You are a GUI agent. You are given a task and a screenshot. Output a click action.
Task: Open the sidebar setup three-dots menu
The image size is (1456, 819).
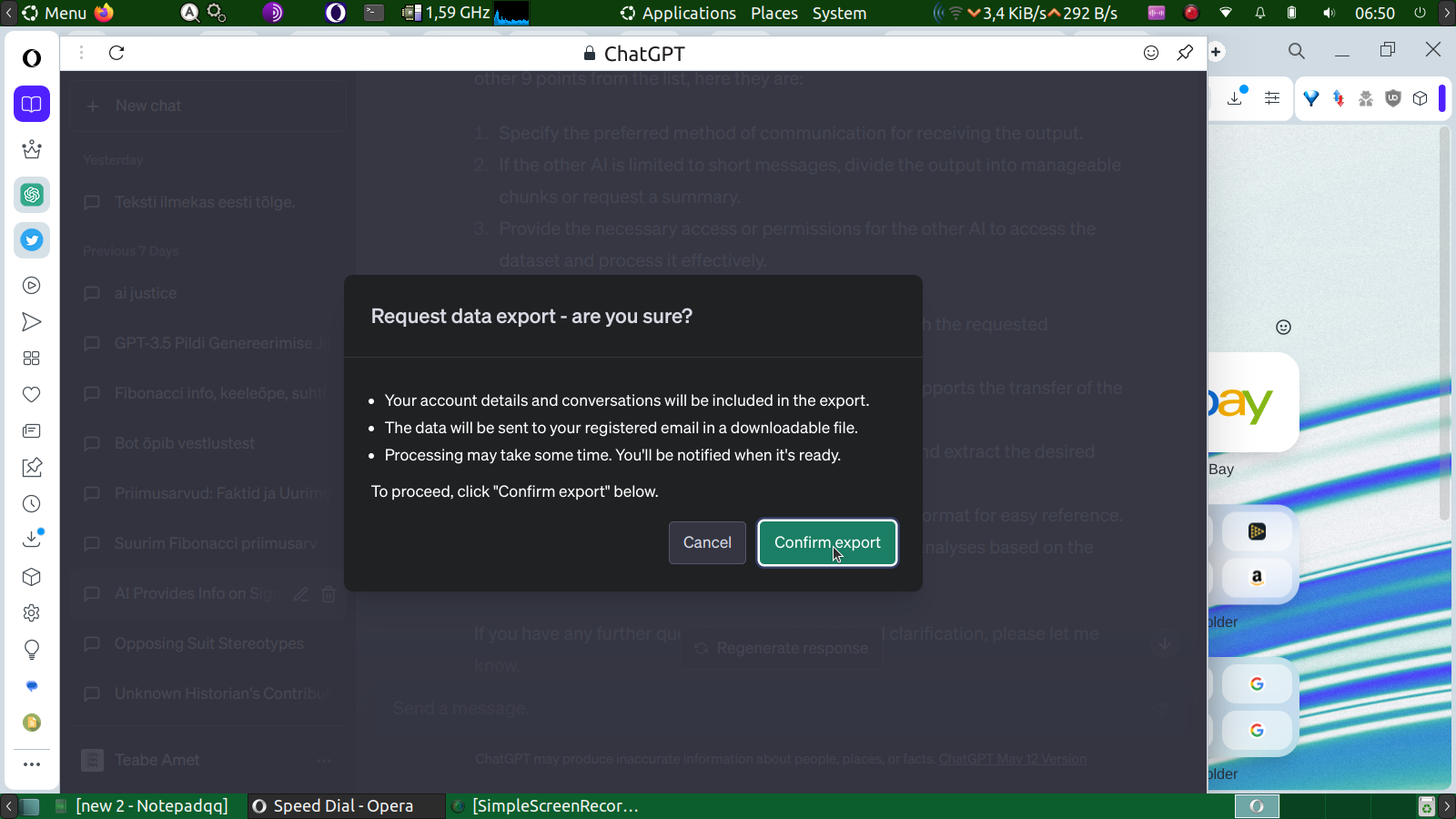point(32,764)
